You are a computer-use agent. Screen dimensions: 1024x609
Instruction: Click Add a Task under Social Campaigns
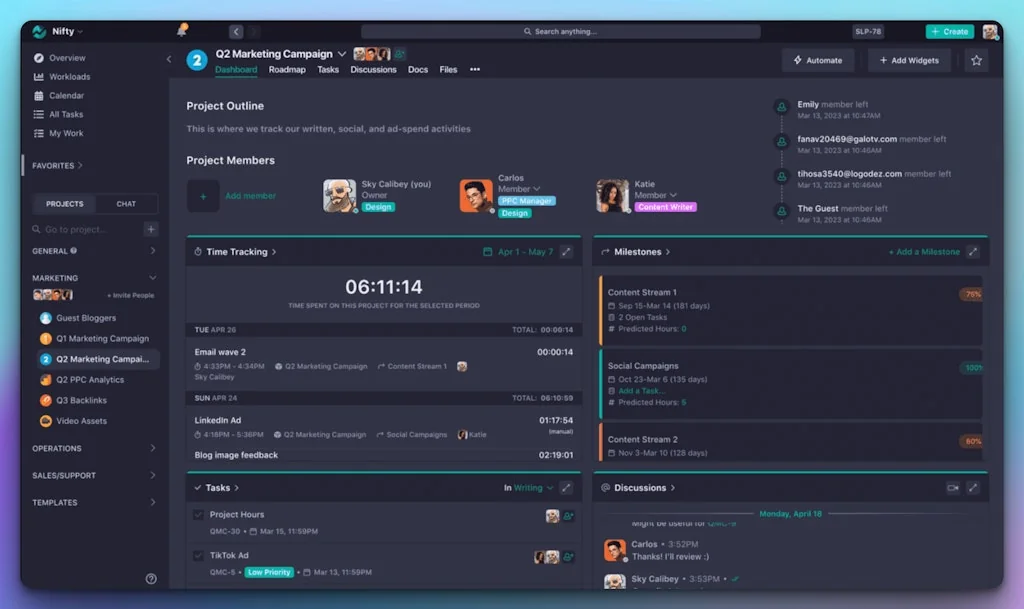(x=642, y=391)
